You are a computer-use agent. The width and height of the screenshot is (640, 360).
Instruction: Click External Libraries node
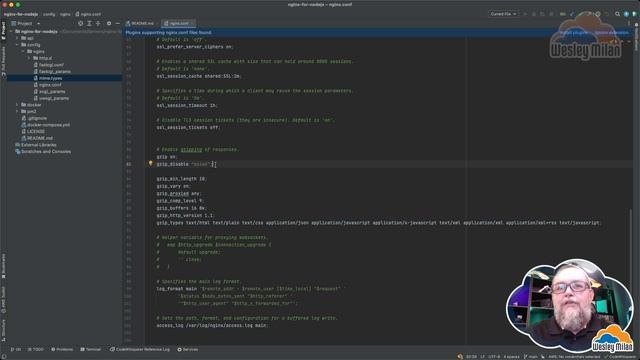(x=36, y=145)
